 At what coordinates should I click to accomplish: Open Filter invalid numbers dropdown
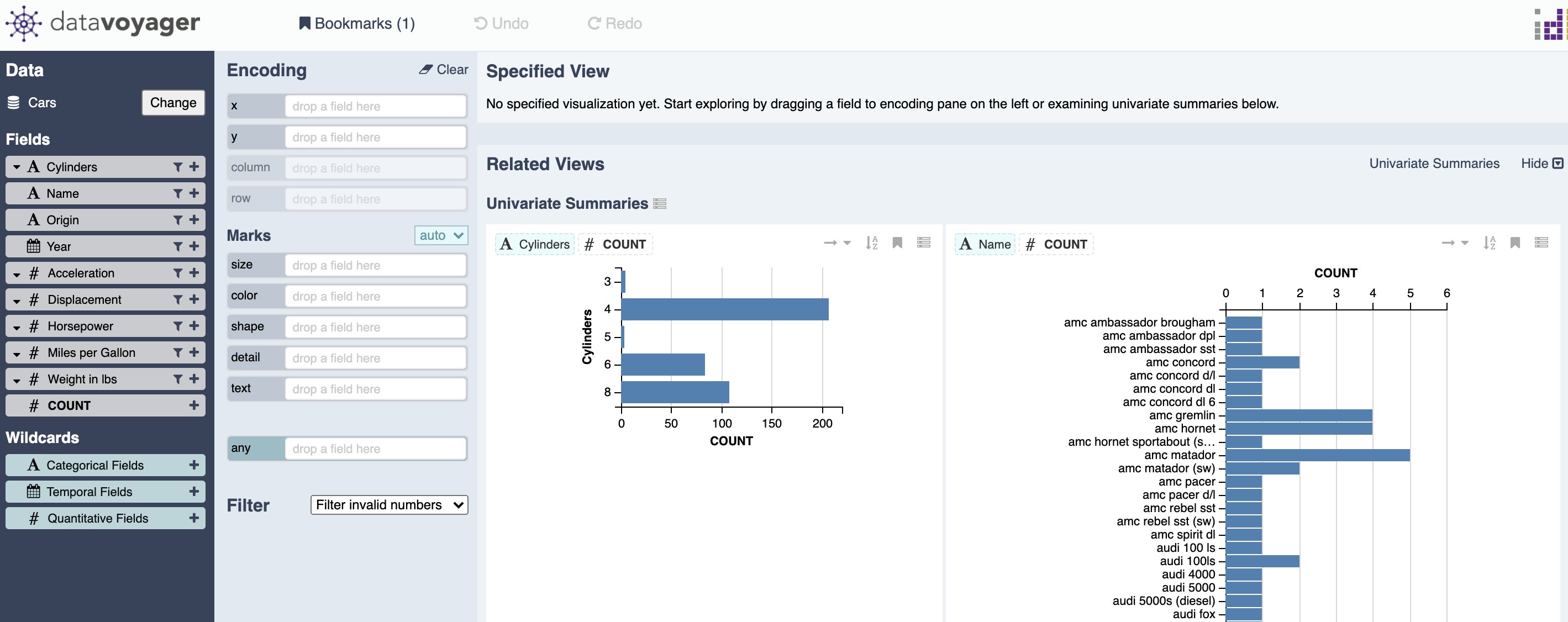389,504
